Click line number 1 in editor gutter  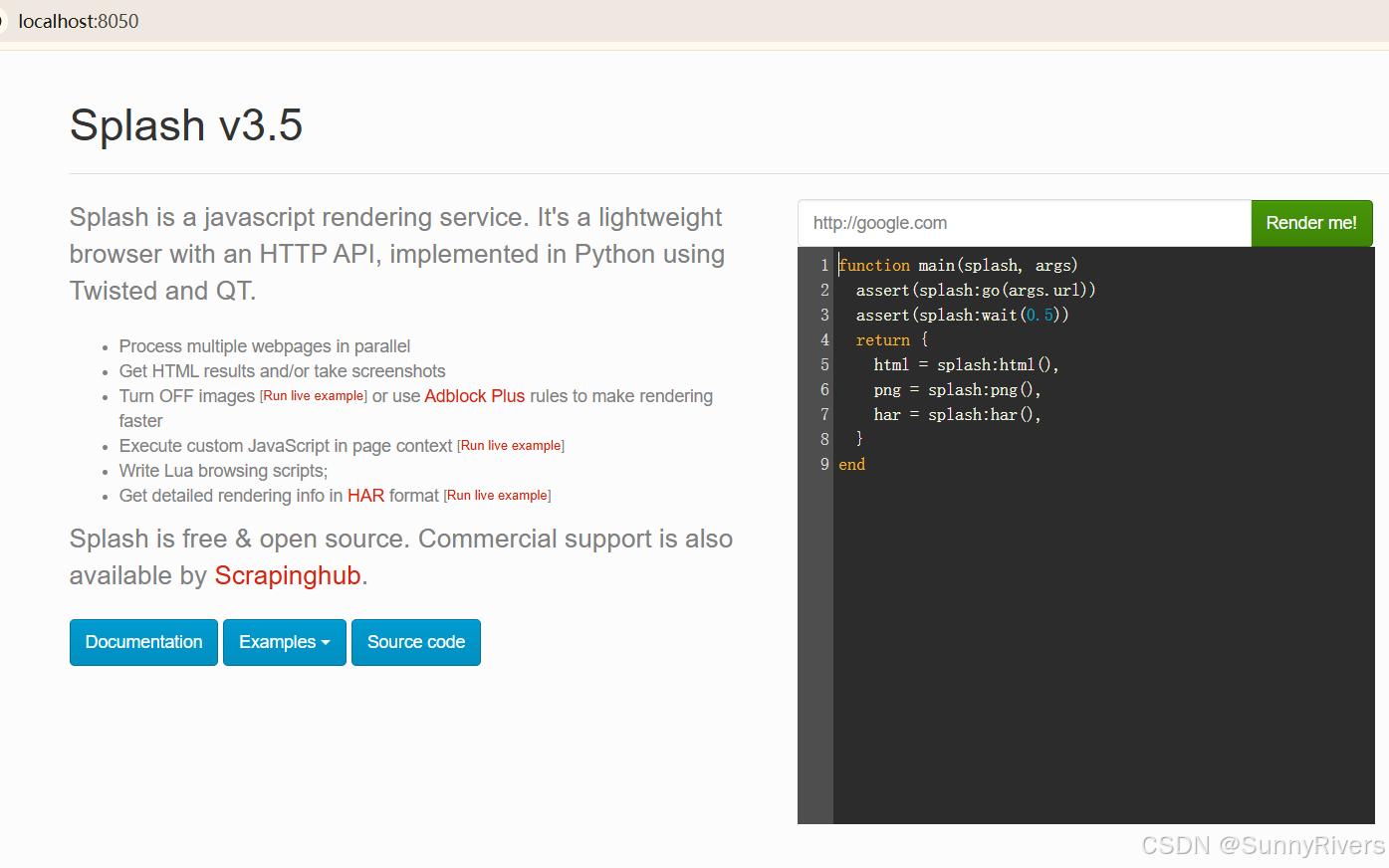pos(824,265)
